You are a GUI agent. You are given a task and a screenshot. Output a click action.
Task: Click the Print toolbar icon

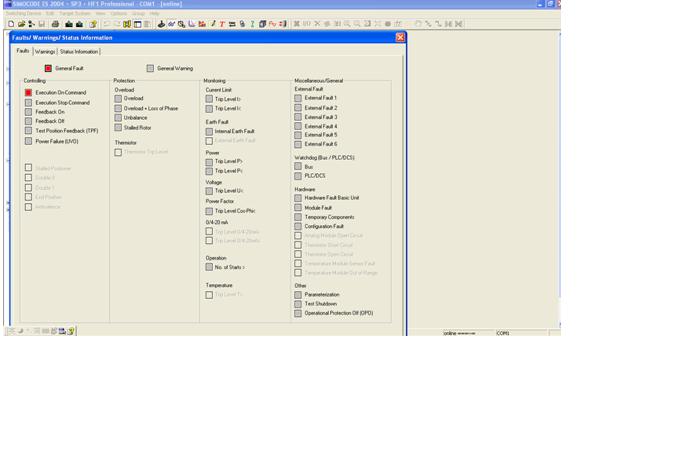pyautogui.click(x=55, y=24)
